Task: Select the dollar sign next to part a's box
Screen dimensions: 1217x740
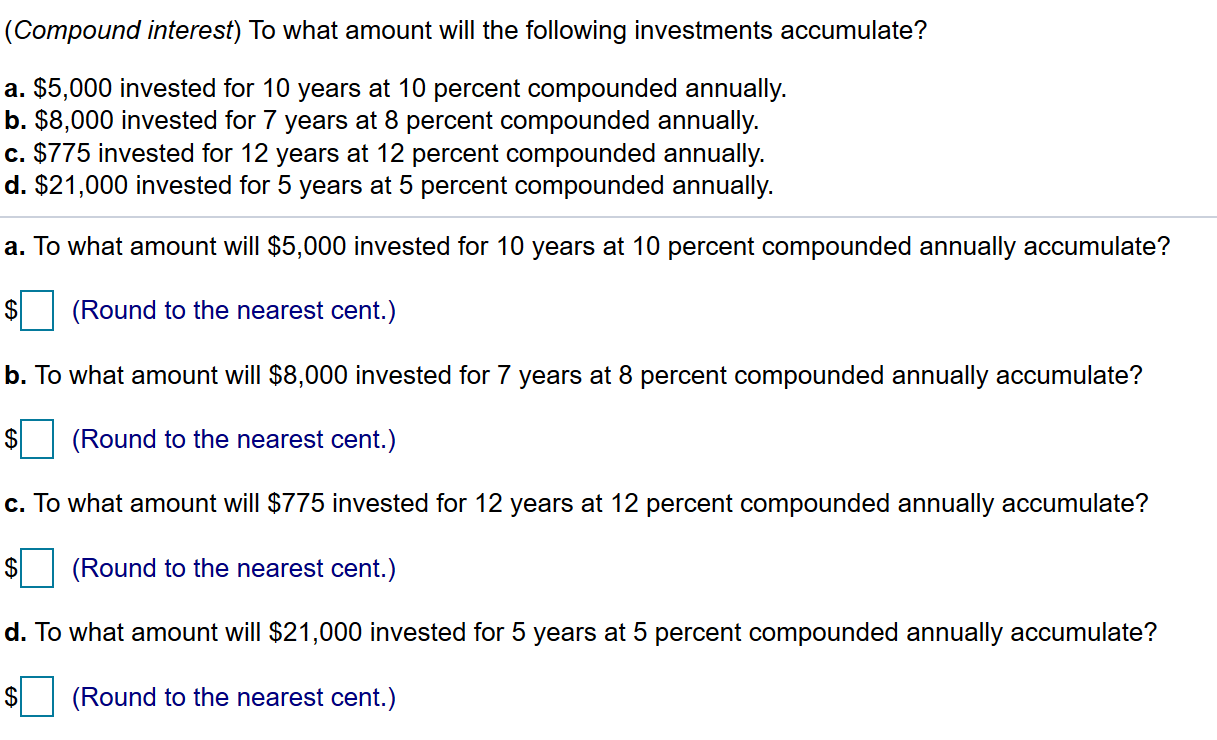Action: point(10,311)
